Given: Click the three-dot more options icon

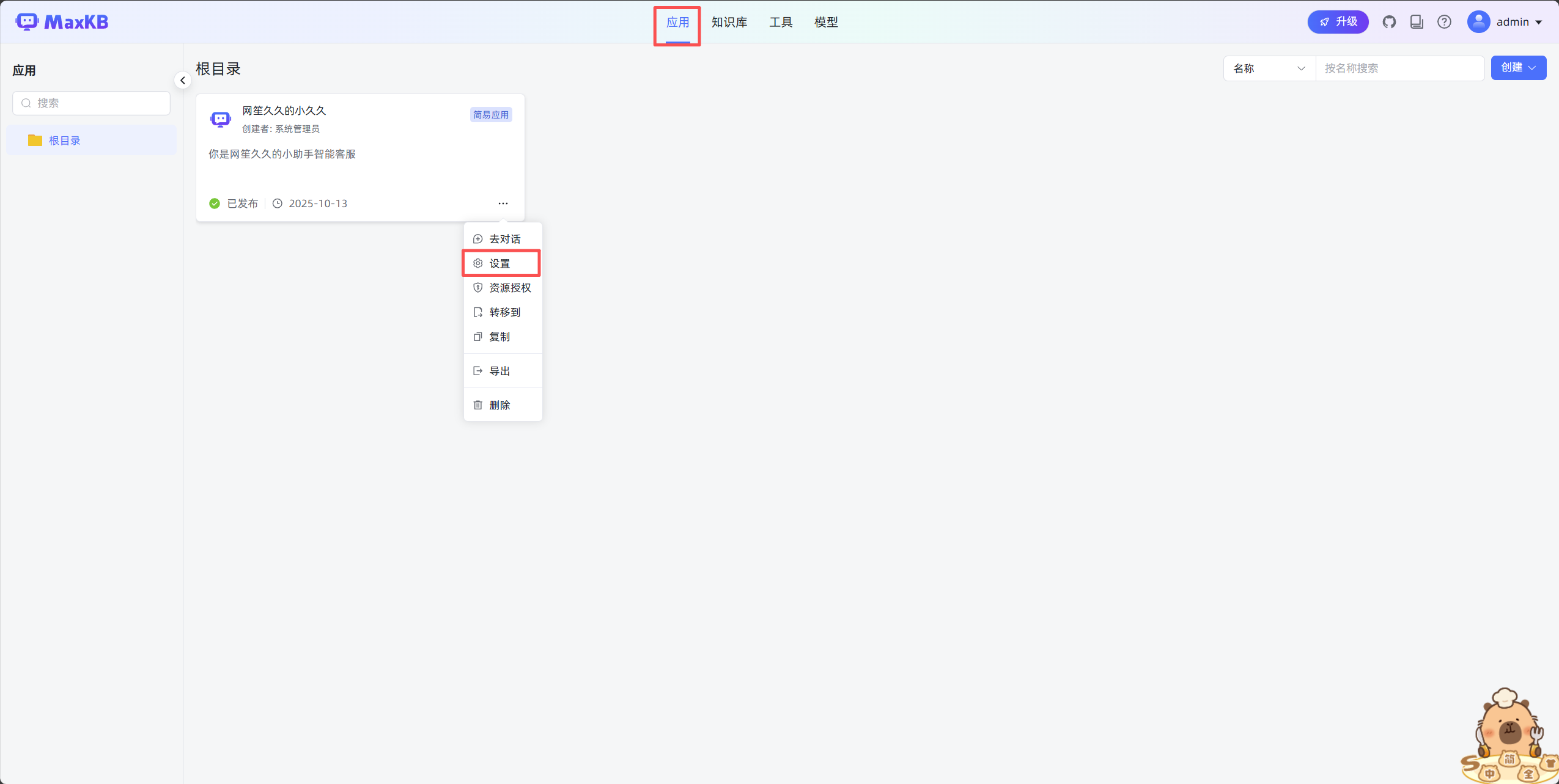Looking at the screenshot, I should click(x=503, y=203).
